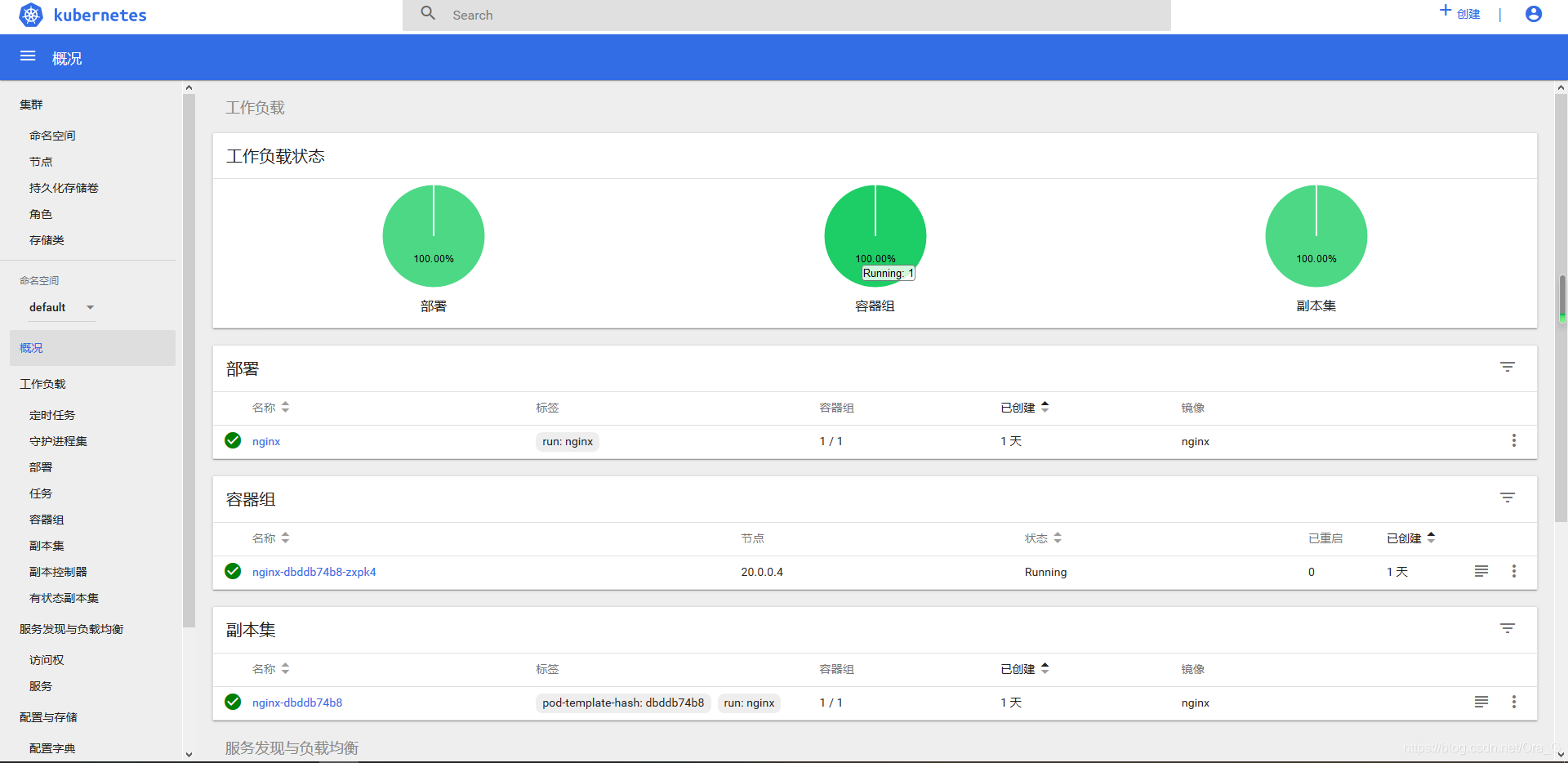Click main page scrollbar up arrow
The image size is (1568, 763).
coord(1561,87)
